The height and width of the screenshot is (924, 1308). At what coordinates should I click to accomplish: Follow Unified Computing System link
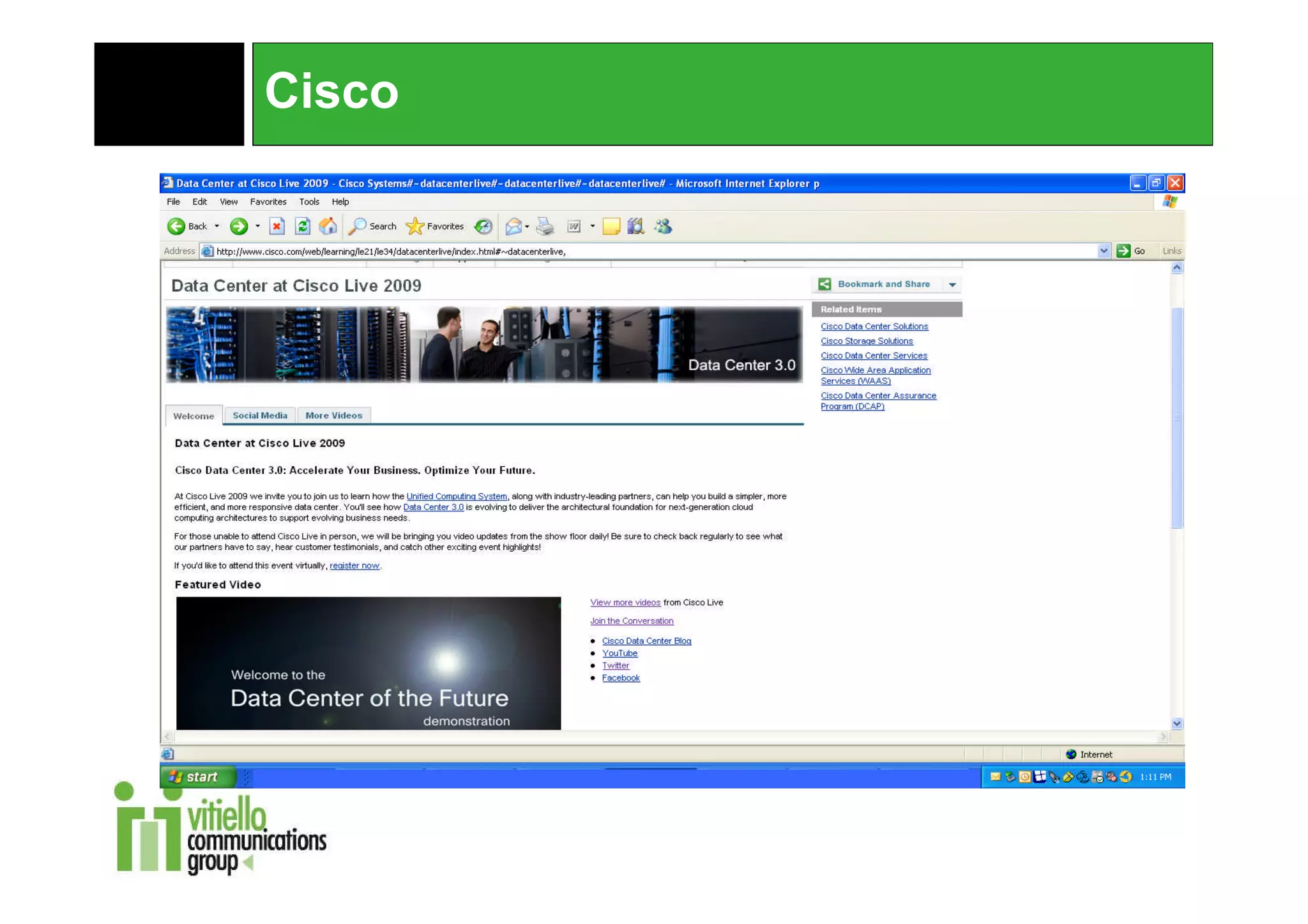click(x=457, y=496)
